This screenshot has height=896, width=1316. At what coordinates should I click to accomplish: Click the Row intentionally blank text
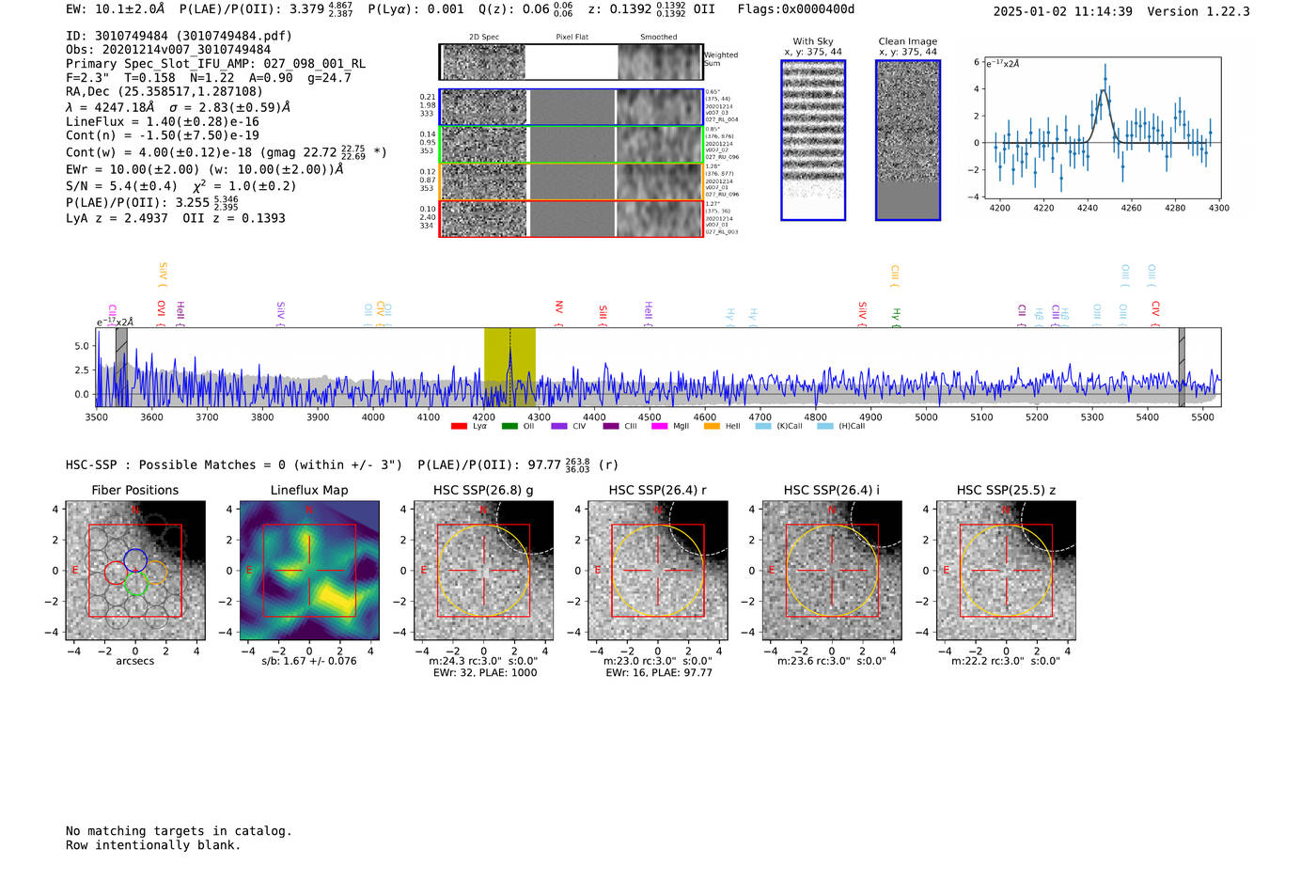point(153,845)
